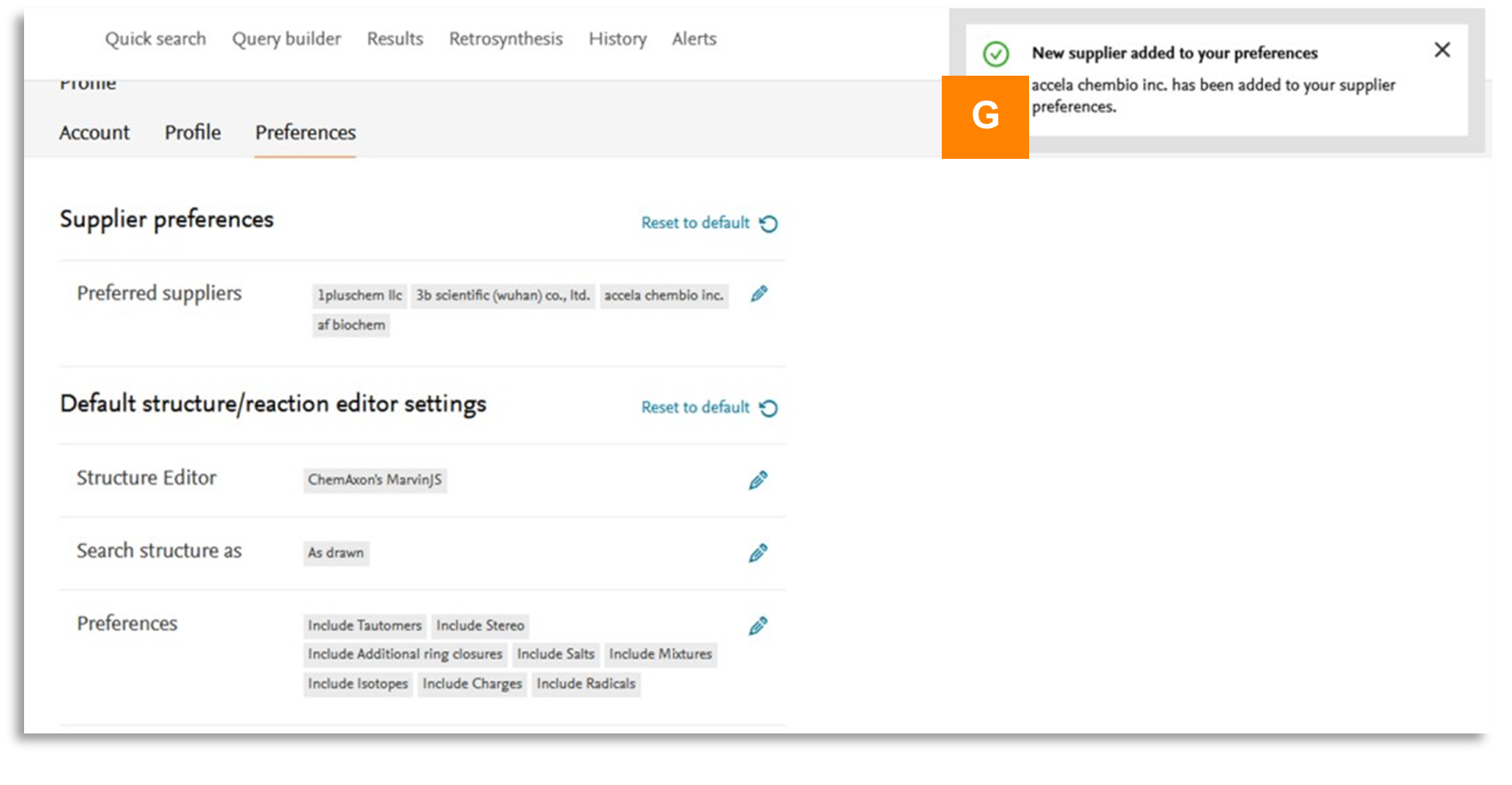
Task: Click pencil icon beside Structure Editor
Action: [757, 481]
